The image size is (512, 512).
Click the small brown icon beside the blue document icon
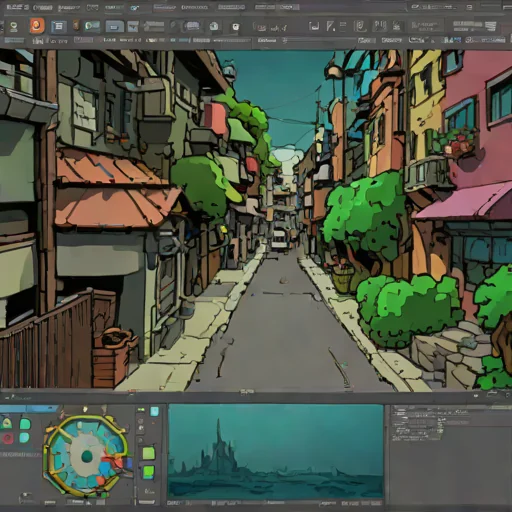point(76,25)
